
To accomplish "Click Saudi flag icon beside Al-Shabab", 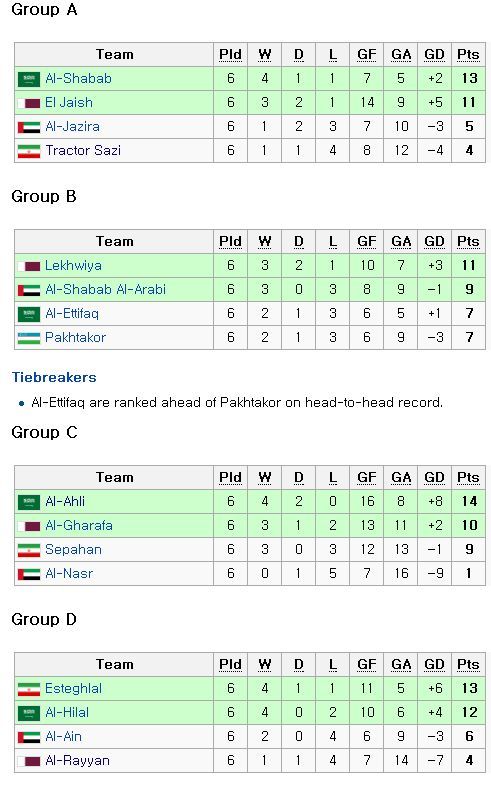I will 29,79.
